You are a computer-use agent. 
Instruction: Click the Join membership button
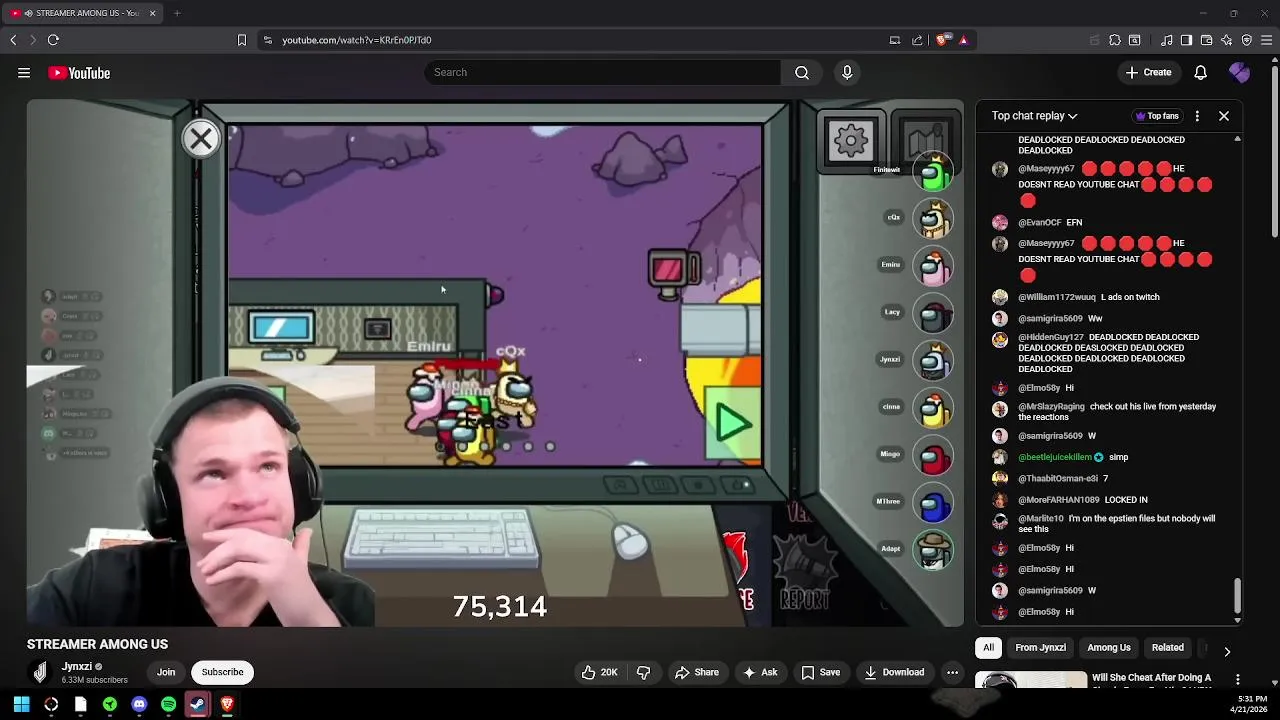pyautogui.click(x=166, y=672)
